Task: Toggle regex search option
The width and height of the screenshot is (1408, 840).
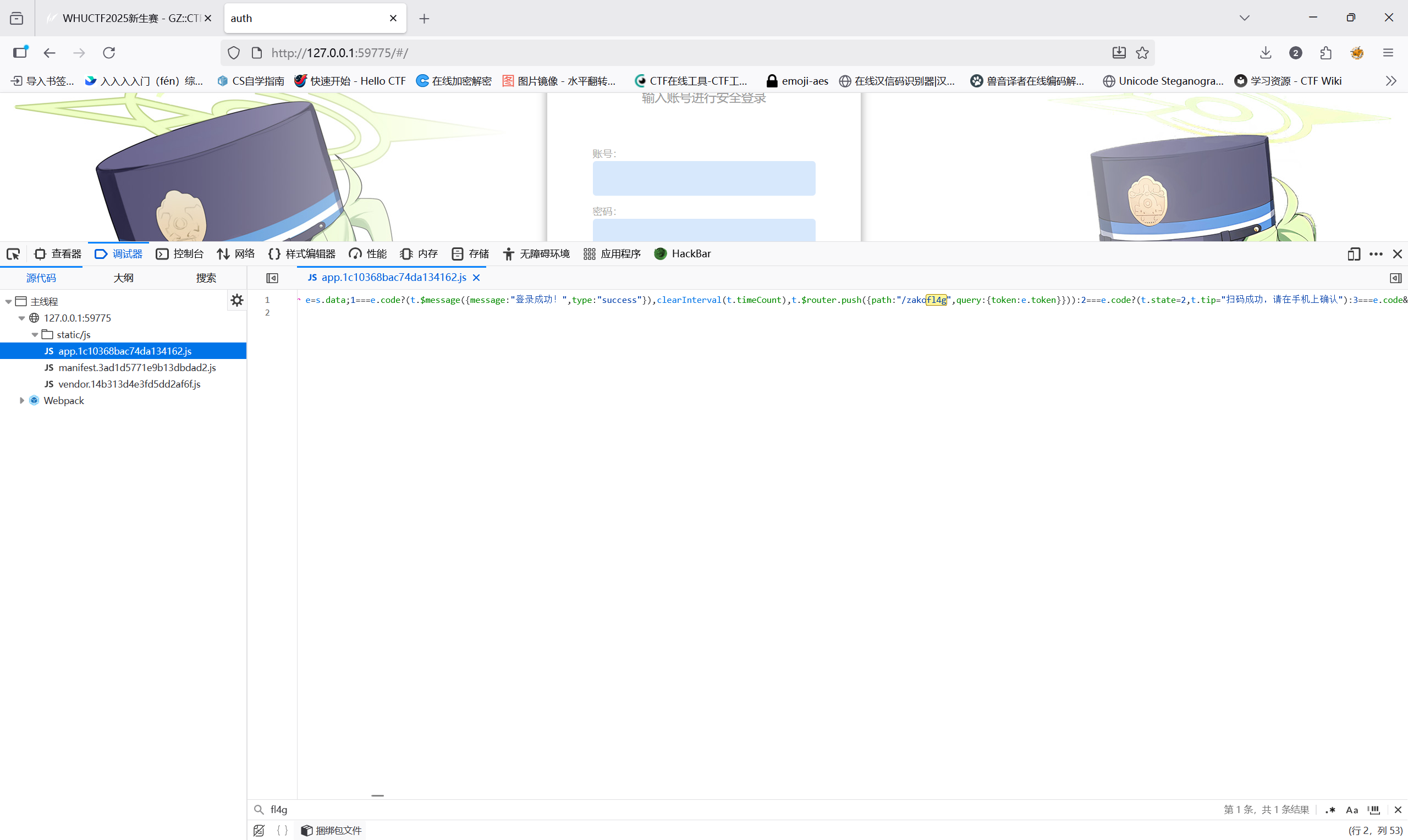Action: click(x=1330, y=810)
